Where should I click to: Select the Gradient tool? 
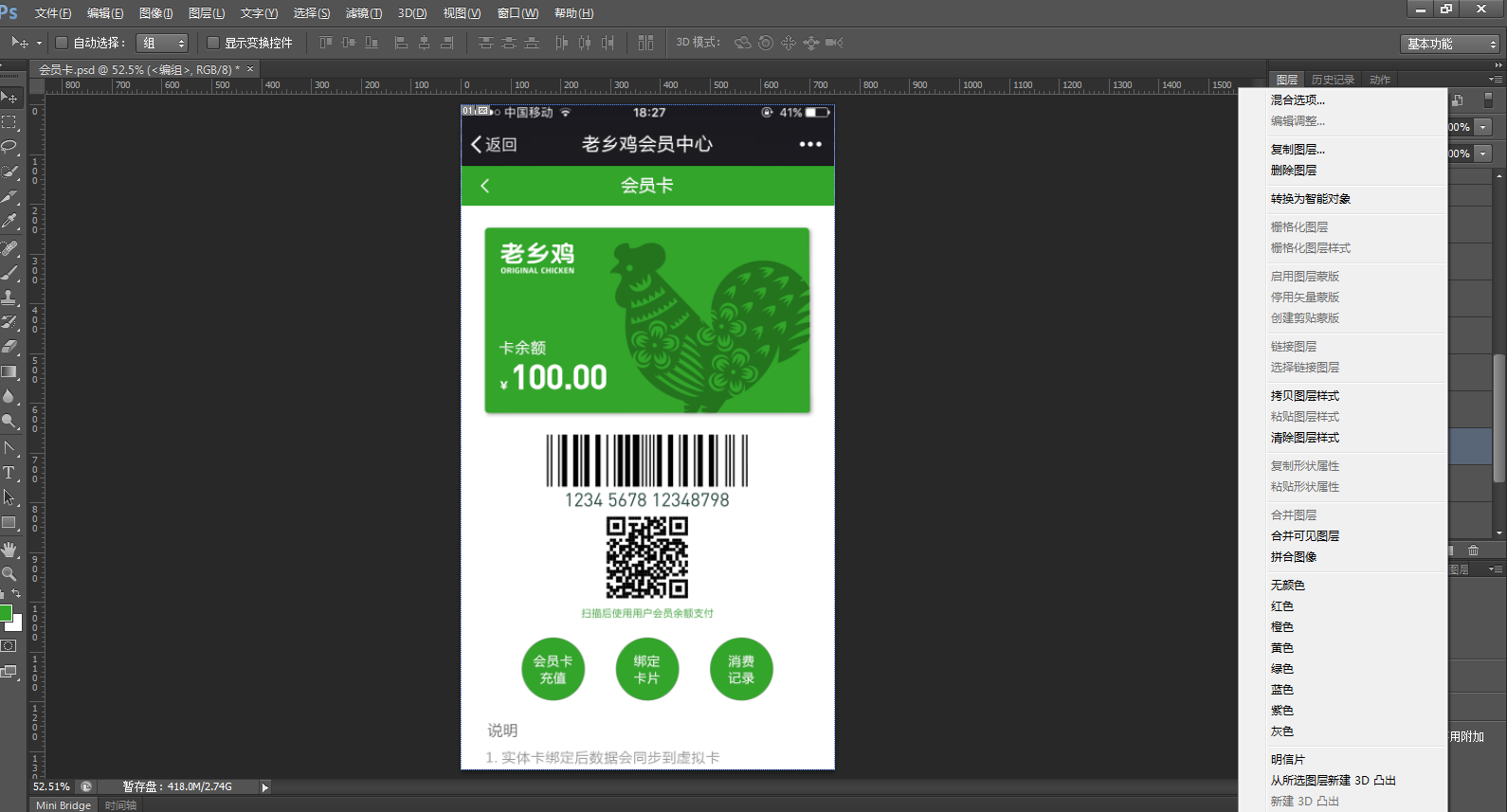click(x=9, y=371)
